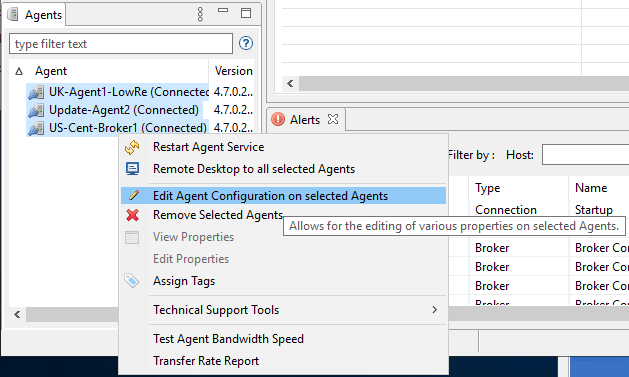Click the Remote Desktop monitor icon
This screenshot has height=377, width=629.
pyautogui.click(x=132, y=169)
